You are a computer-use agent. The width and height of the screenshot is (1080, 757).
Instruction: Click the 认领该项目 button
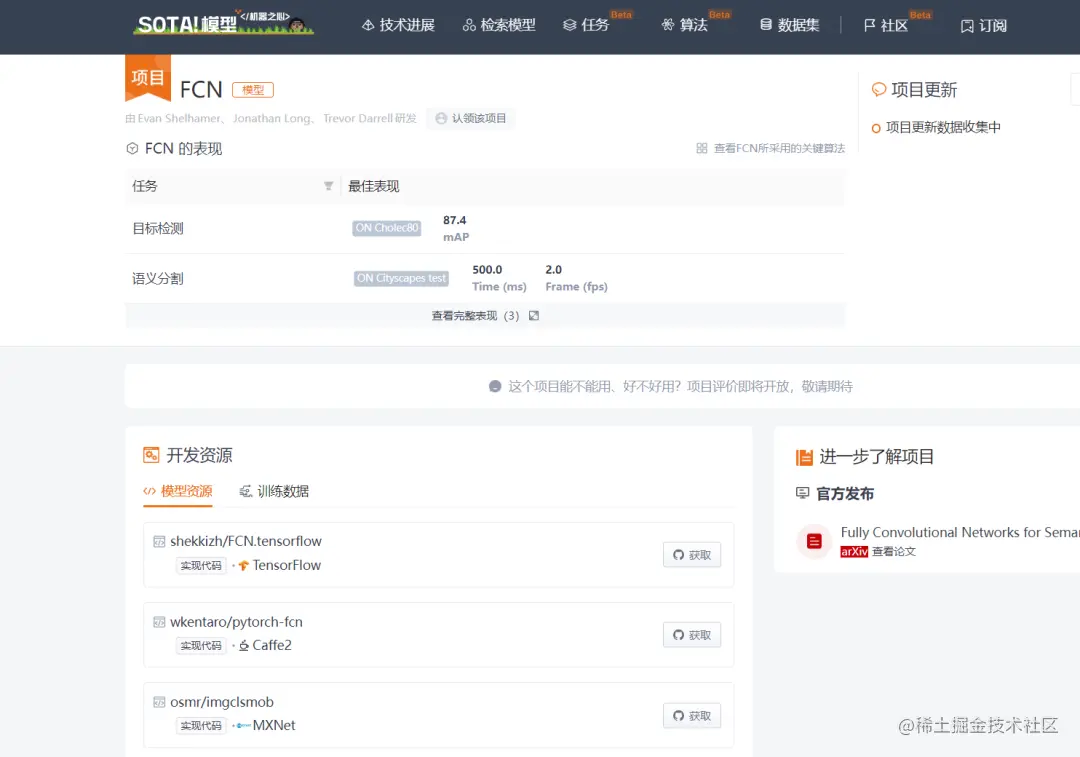tap(470, 118)
